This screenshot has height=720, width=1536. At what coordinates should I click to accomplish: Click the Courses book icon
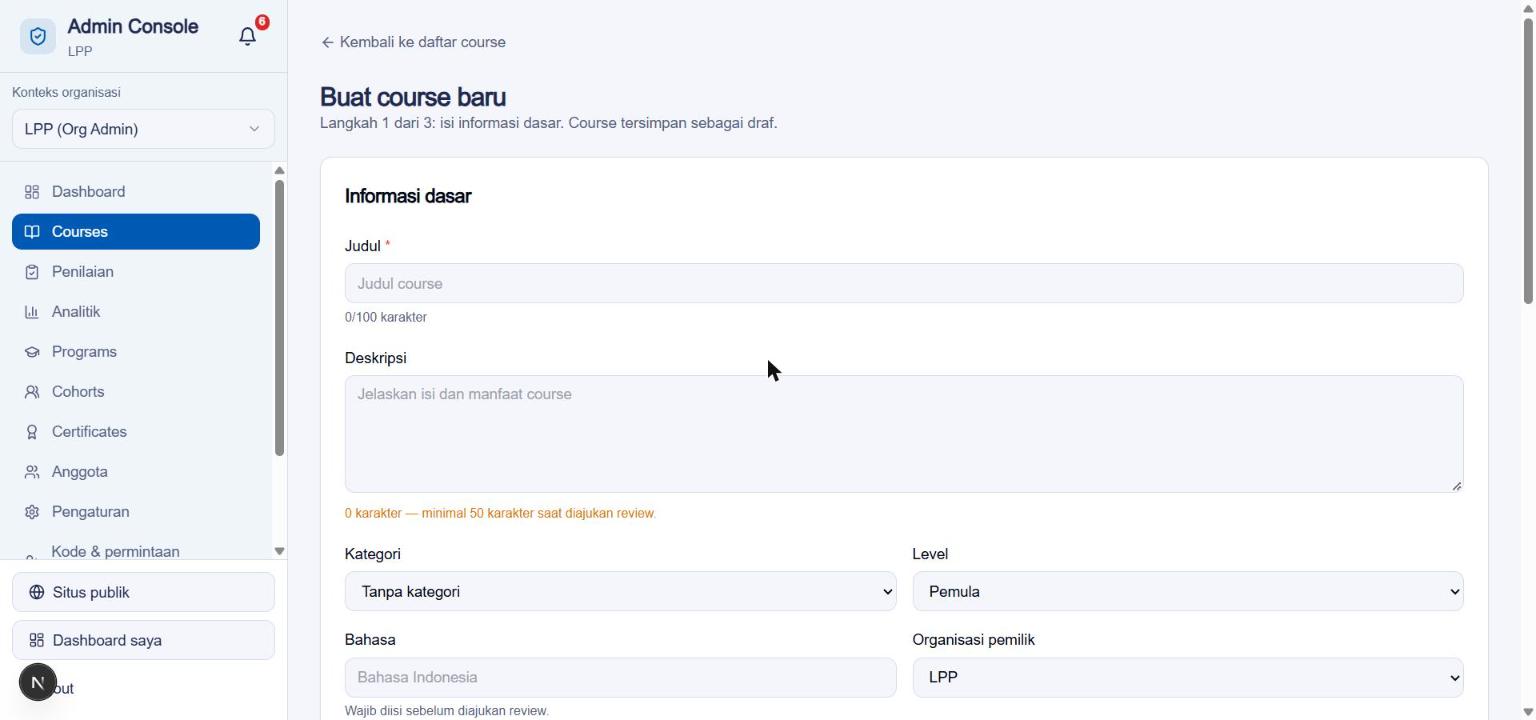[x=32, y=232]
